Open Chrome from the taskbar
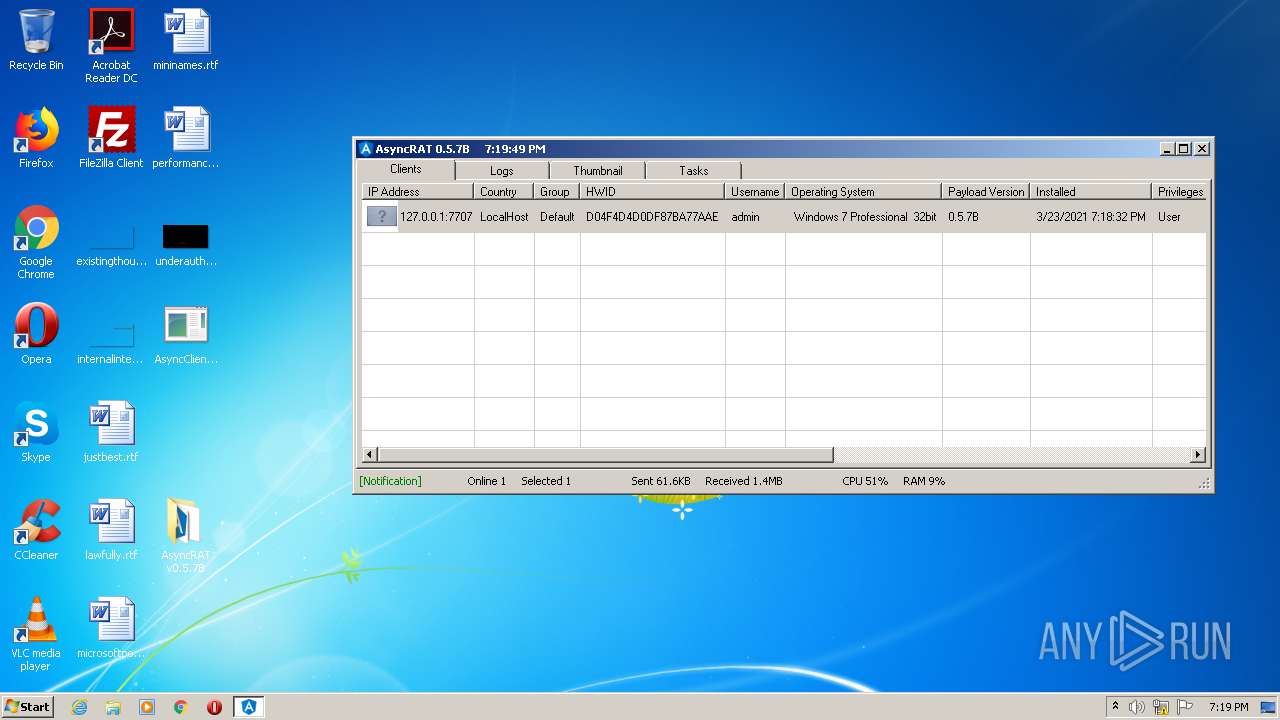The width and height of the screenshot is (1280, 720). (181, 707)
